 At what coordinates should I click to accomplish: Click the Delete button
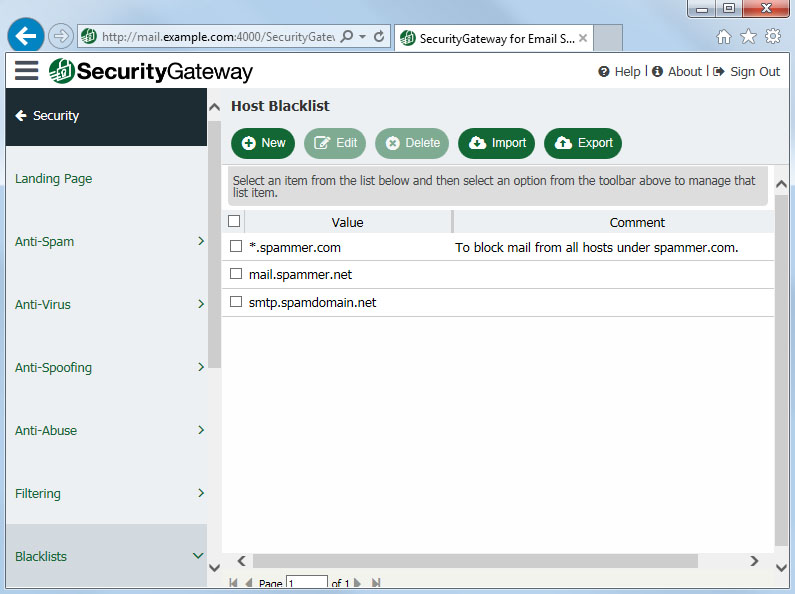coord(412,143)
